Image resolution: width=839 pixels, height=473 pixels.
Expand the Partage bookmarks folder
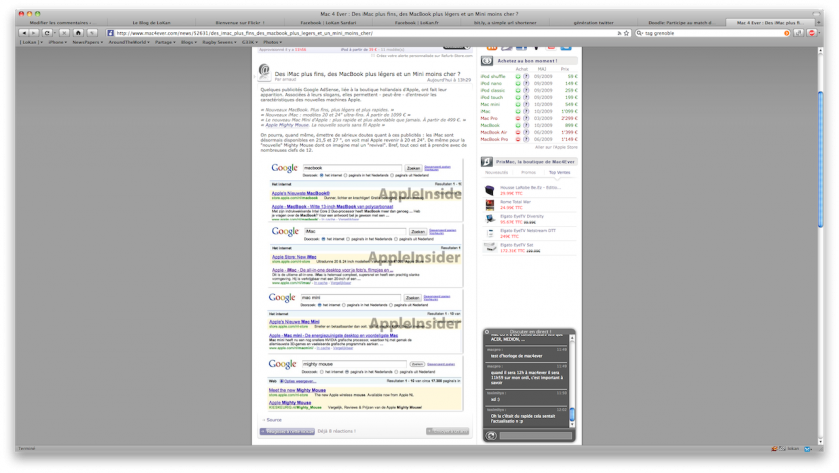[165, 42]
